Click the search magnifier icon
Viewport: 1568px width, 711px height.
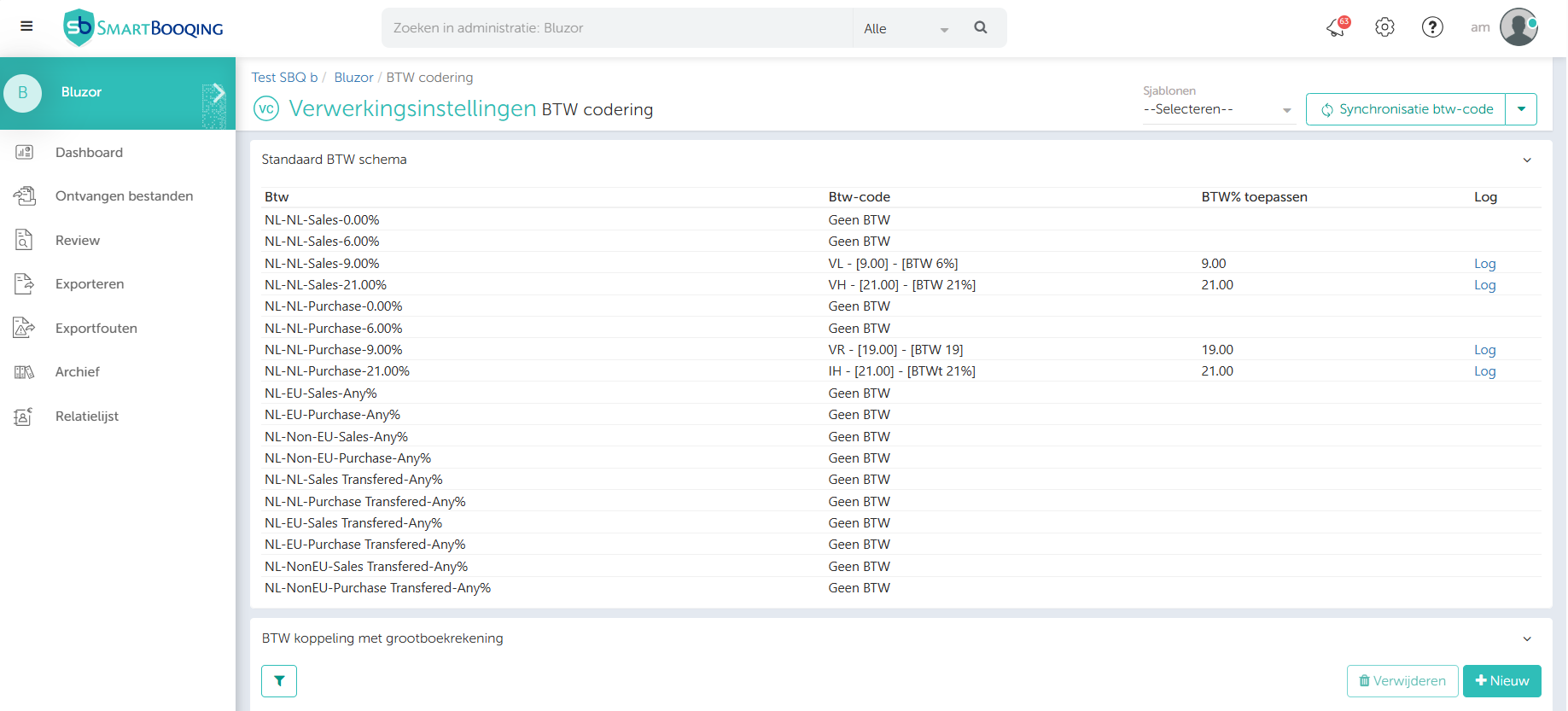click(981, 27)
